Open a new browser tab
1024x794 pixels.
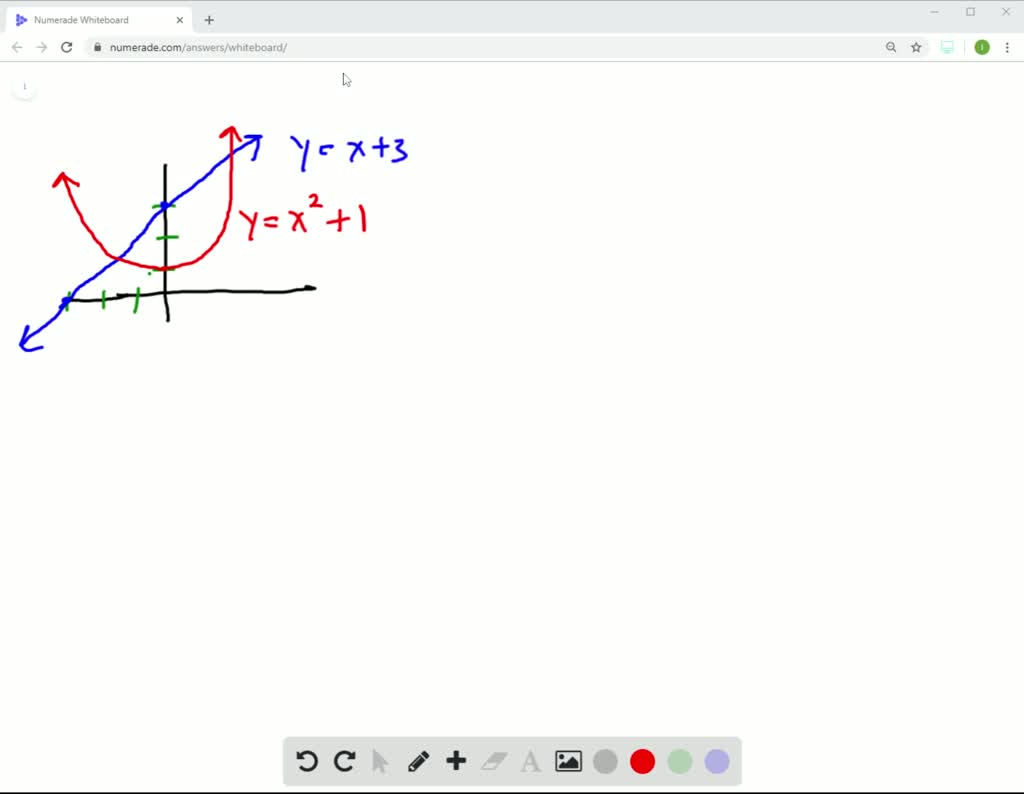pos(209,19)
